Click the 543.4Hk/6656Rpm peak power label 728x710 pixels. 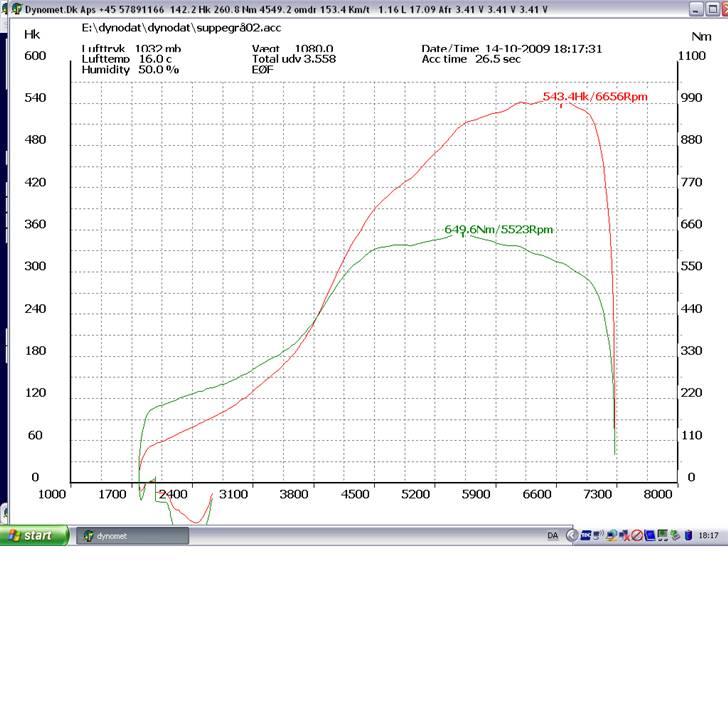(x=595, y=97)
